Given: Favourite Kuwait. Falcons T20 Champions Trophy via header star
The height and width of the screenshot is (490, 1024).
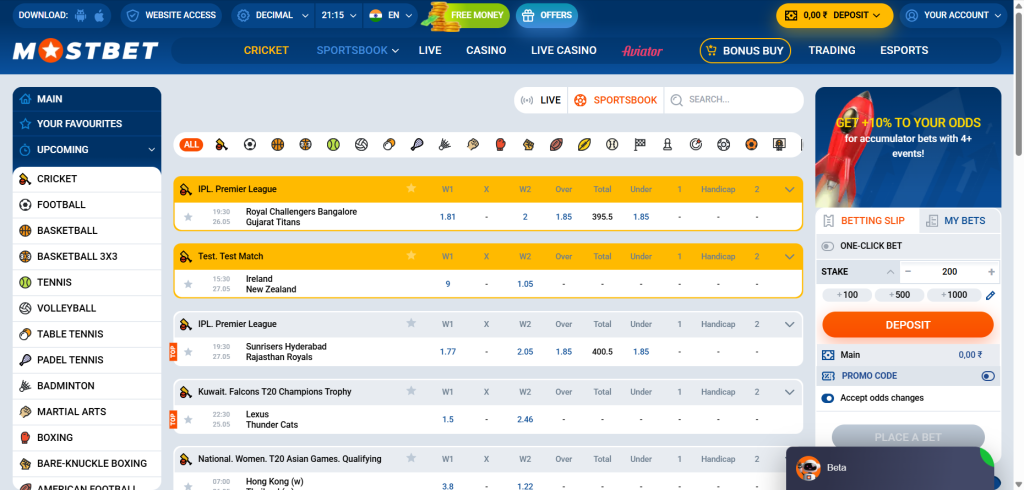Looking at the screenshot, I should click(x=411, y=391).
